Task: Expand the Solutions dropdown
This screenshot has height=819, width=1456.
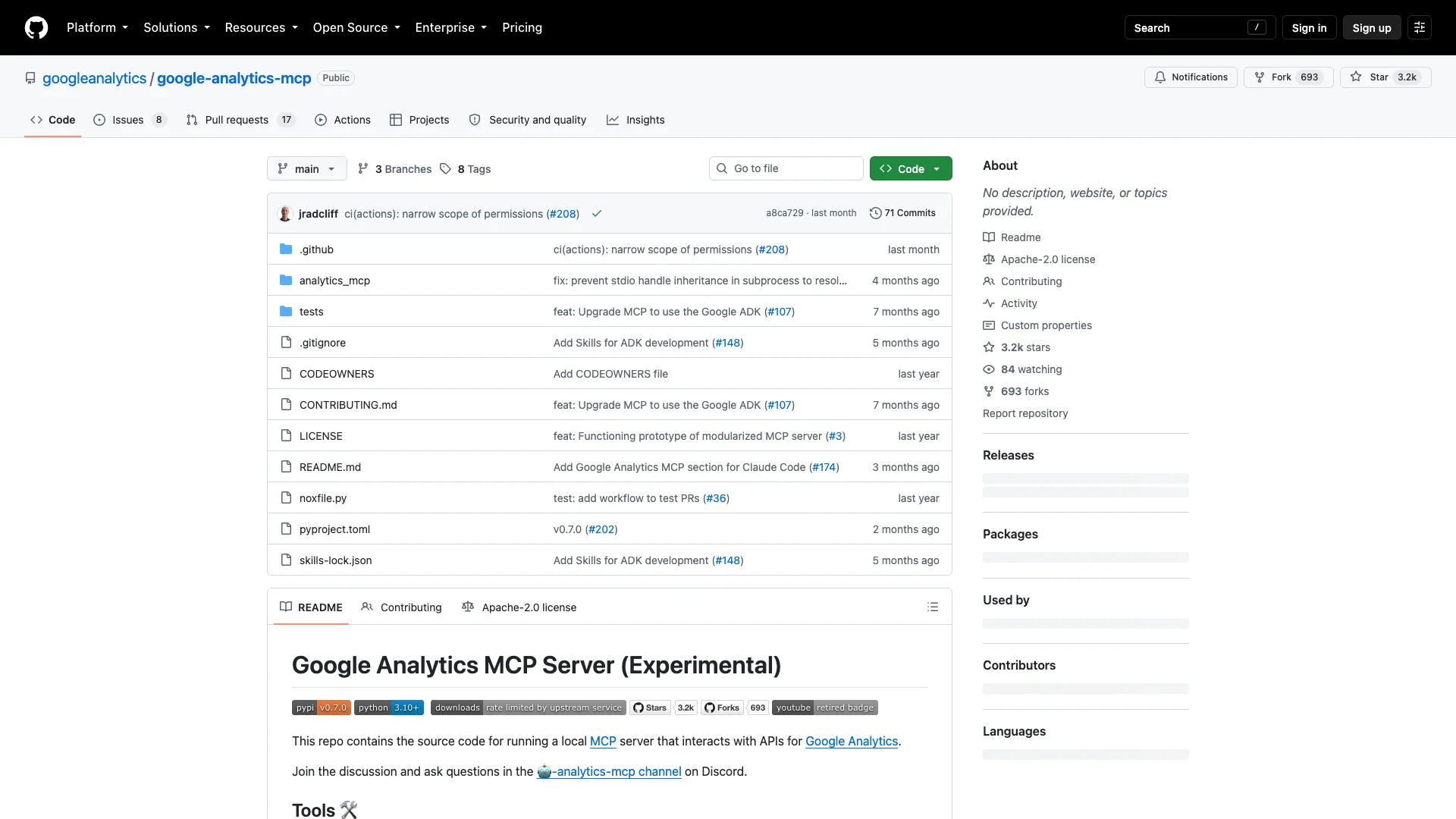Action: click(177, 27)
